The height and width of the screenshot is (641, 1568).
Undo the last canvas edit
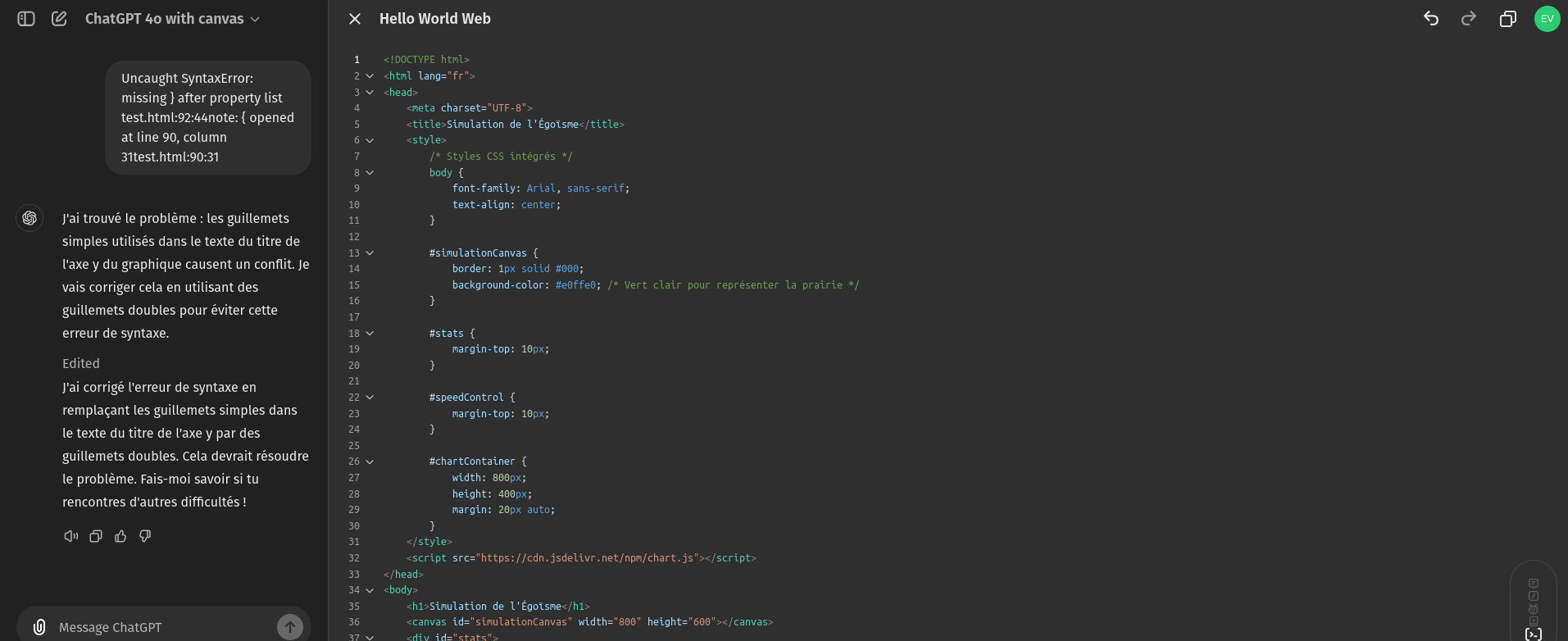coord(1431,18)
